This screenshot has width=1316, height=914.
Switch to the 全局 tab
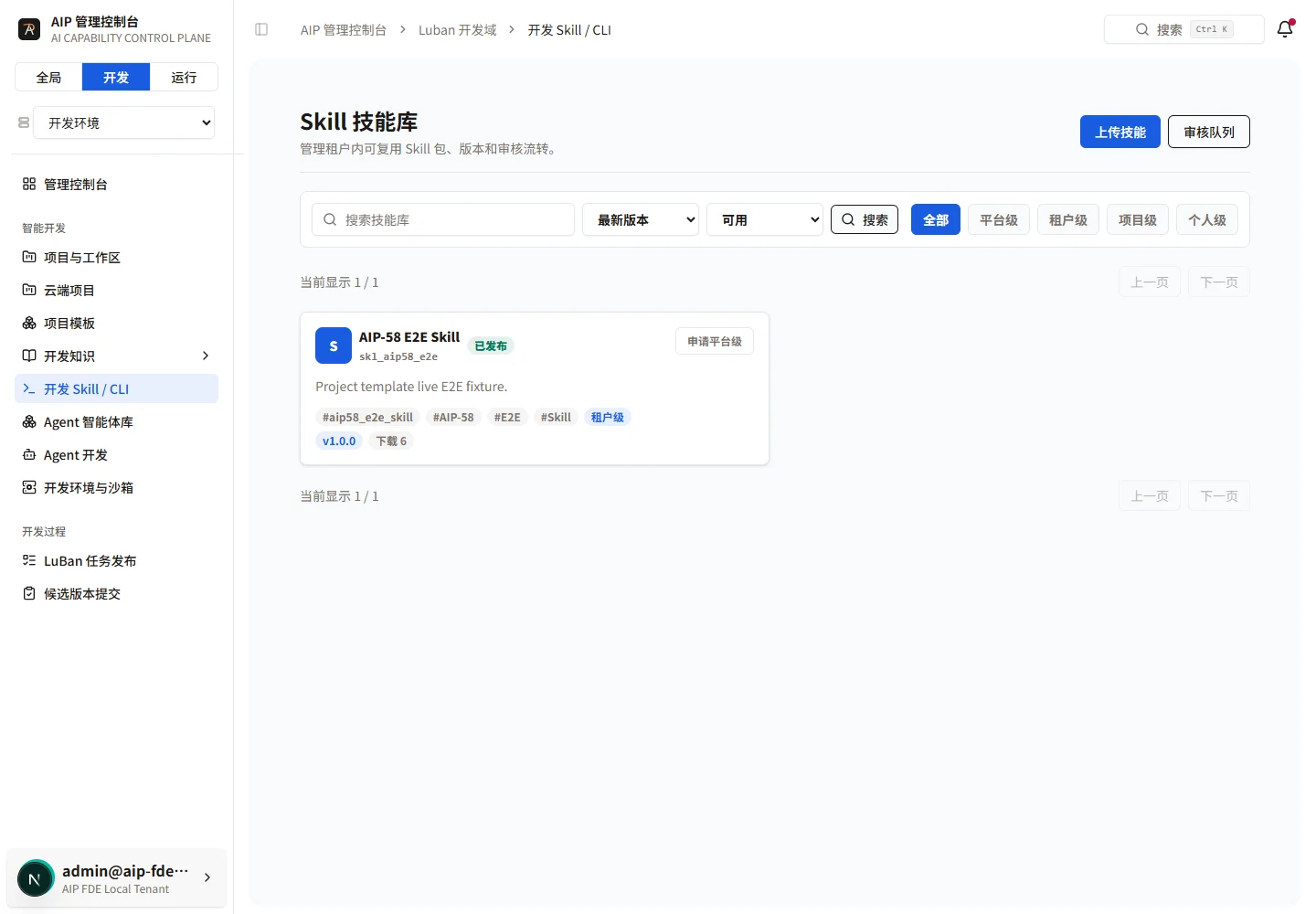click(x=48, y=77)
